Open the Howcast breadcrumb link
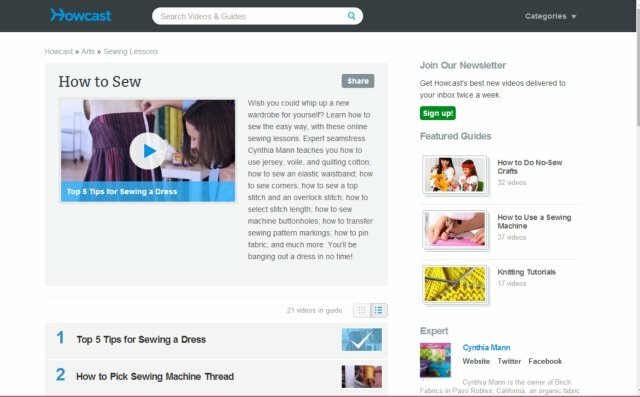This screenshot has height=397, width=640. [58, 51]
